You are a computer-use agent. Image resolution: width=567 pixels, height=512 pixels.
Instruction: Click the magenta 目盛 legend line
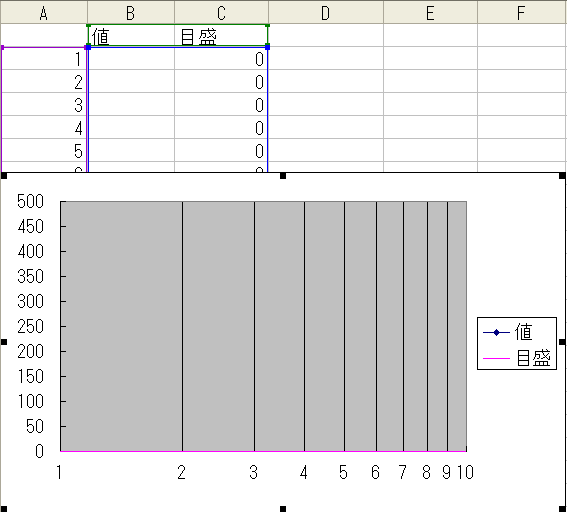tap(496, 358)
